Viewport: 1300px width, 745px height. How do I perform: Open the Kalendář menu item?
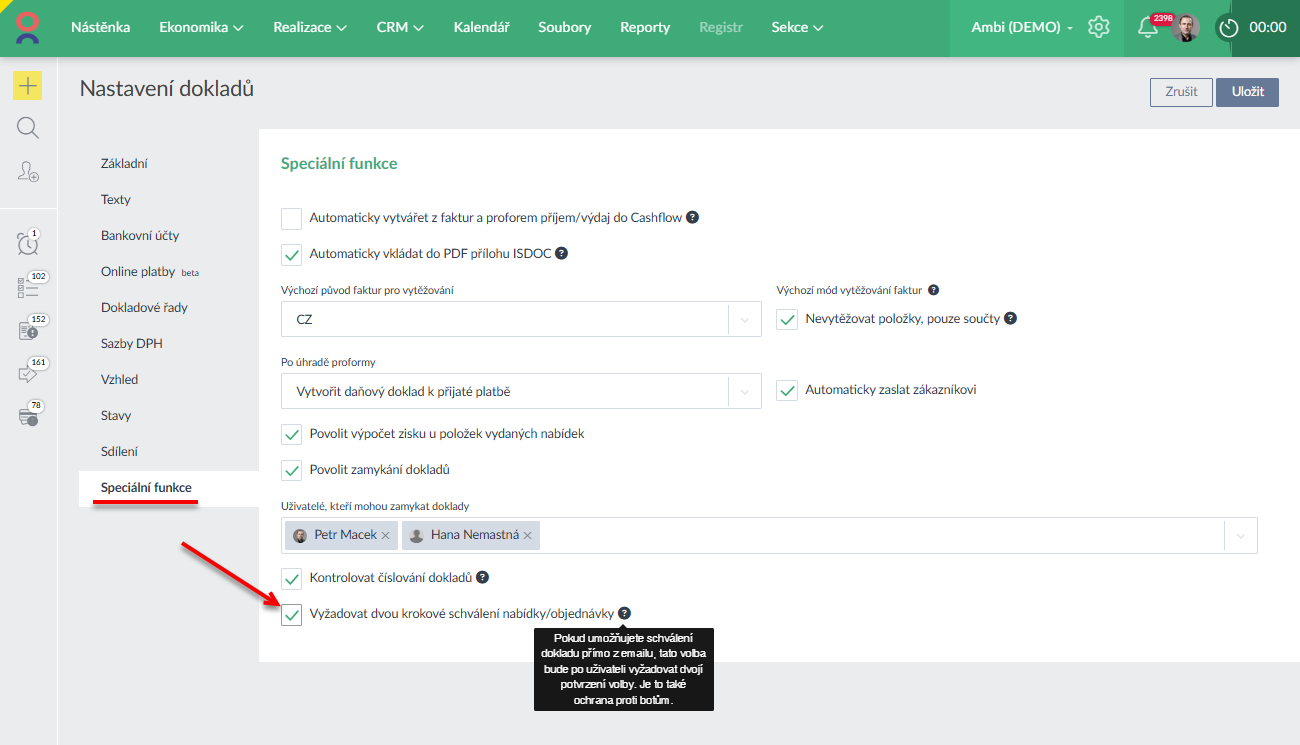(481, 27)
